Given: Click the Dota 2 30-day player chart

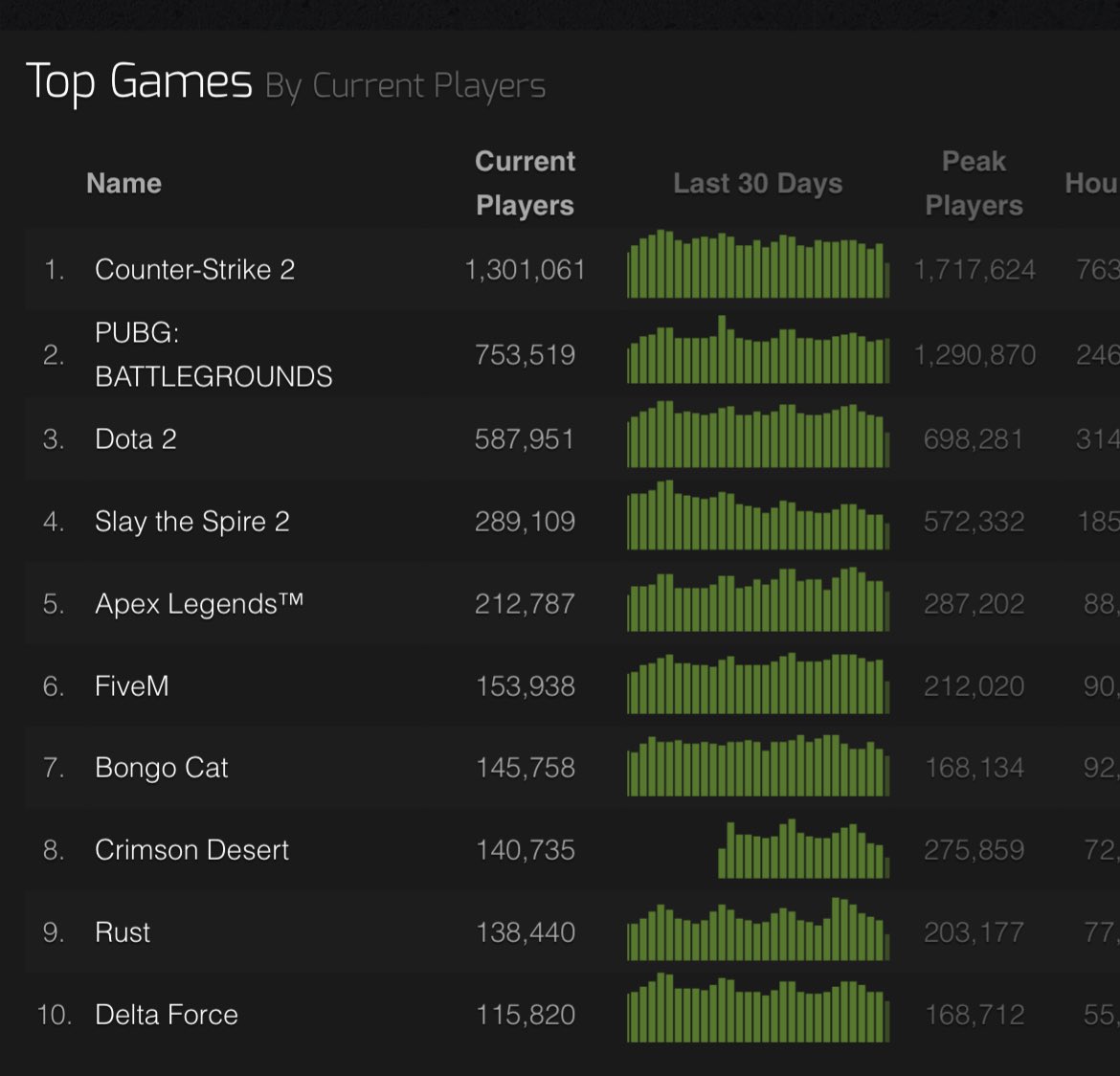Looking at the screenshot, I should click(x=758, y=435).
